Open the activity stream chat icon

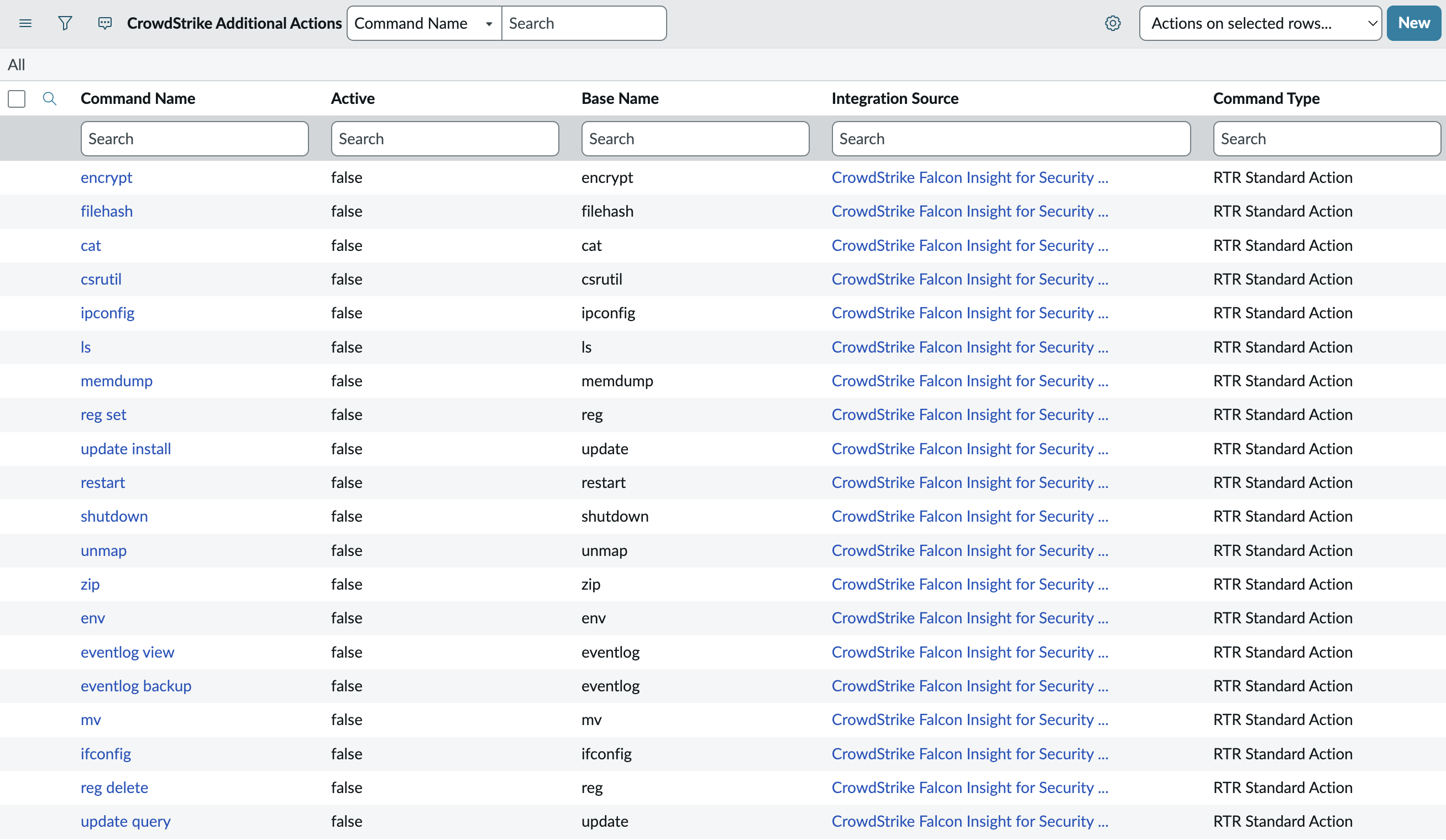(104, 24)
